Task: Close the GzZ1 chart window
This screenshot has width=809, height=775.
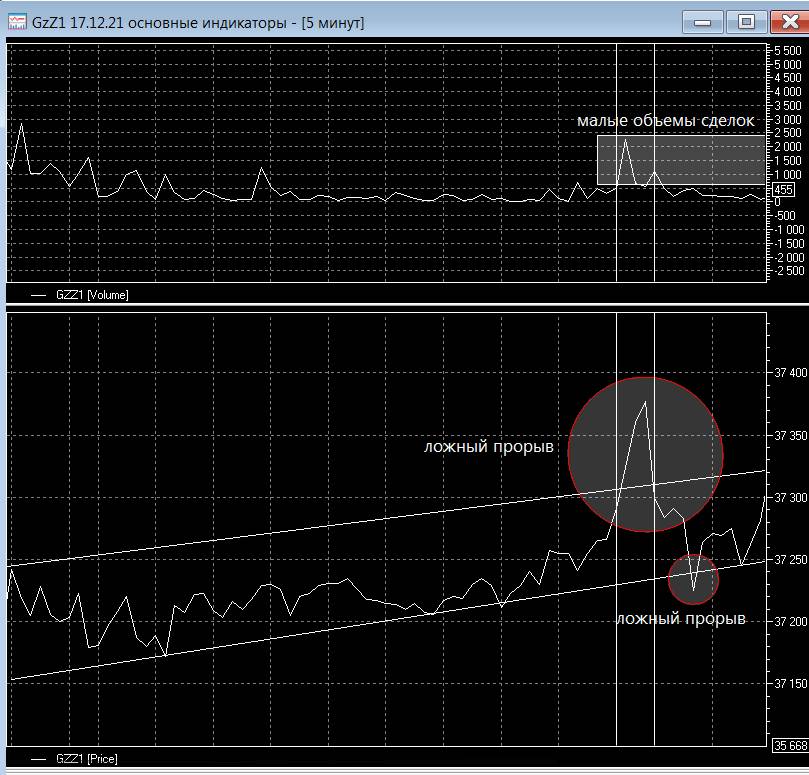Action: [789, 22]
